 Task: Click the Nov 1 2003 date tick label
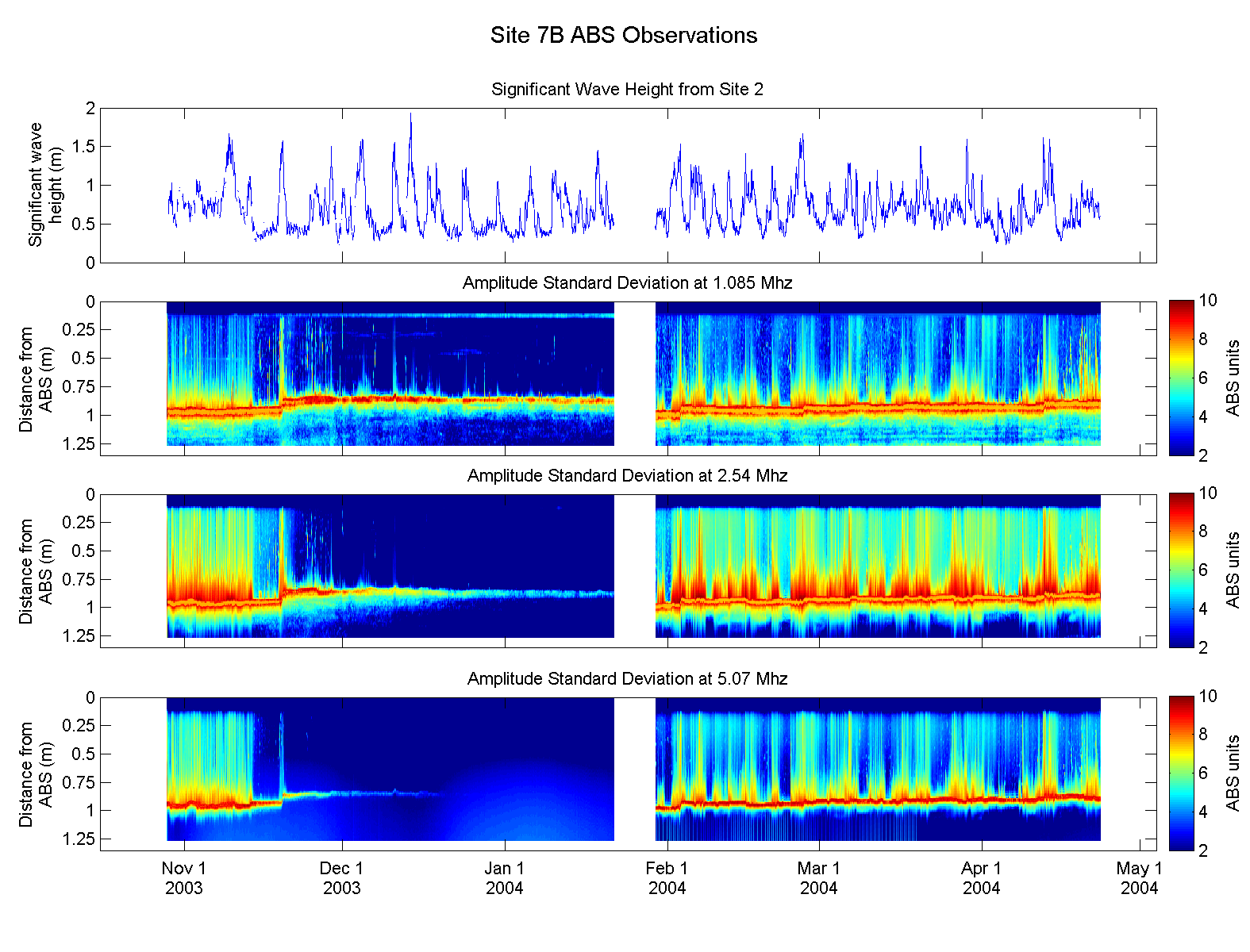pos(184,878)
